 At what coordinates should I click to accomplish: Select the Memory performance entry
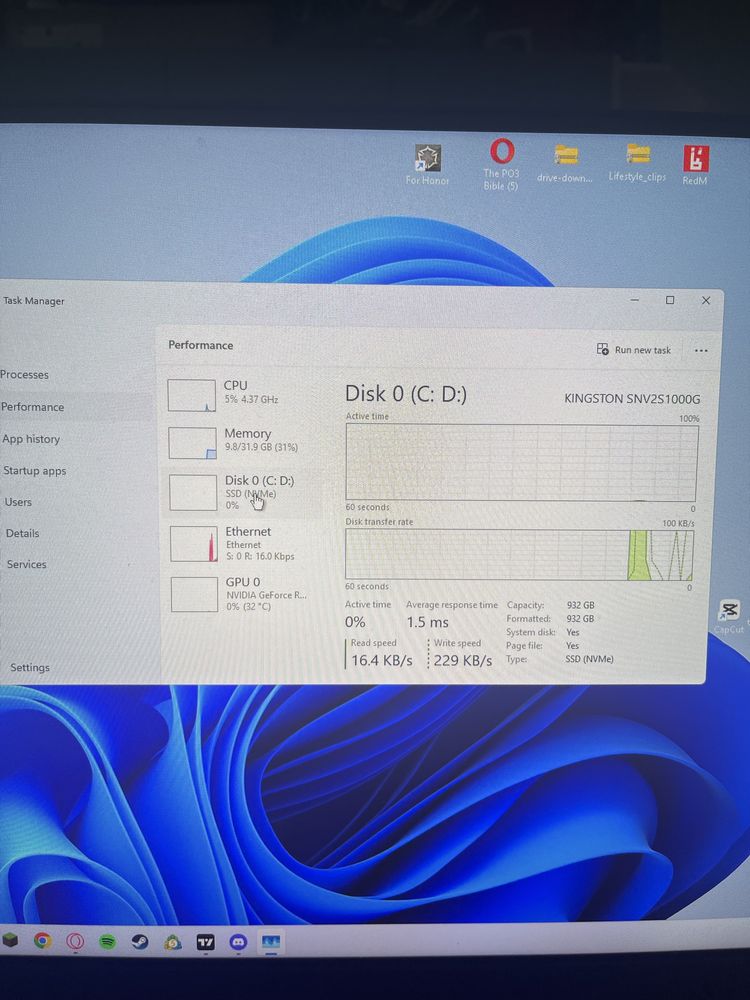point(246,442)
